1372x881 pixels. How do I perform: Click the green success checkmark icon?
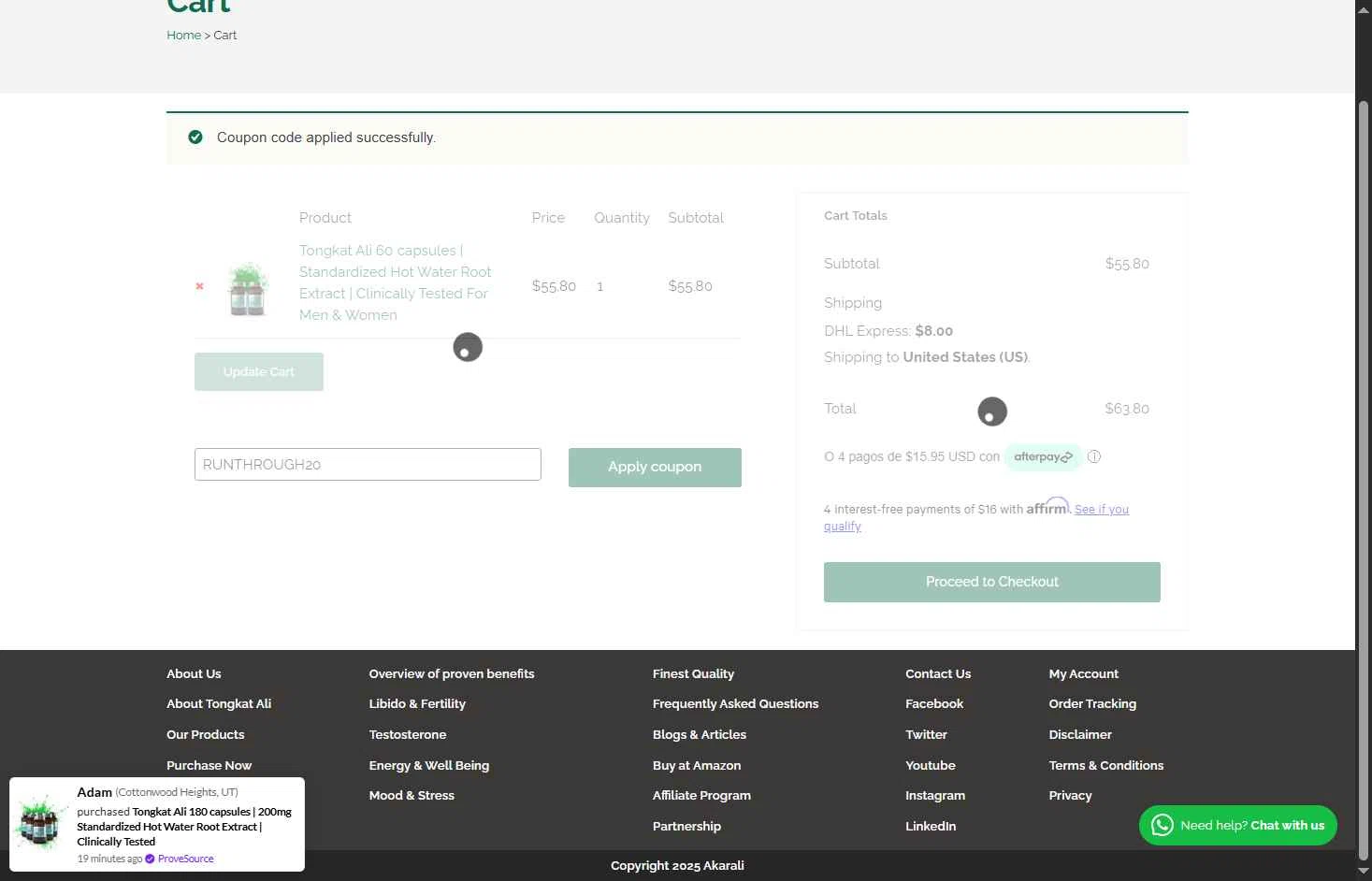195,137
